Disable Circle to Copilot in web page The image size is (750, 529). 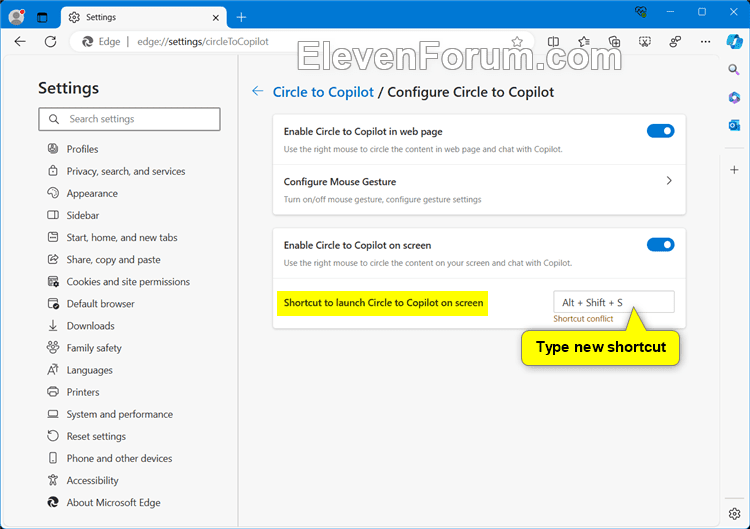(660, 131)
